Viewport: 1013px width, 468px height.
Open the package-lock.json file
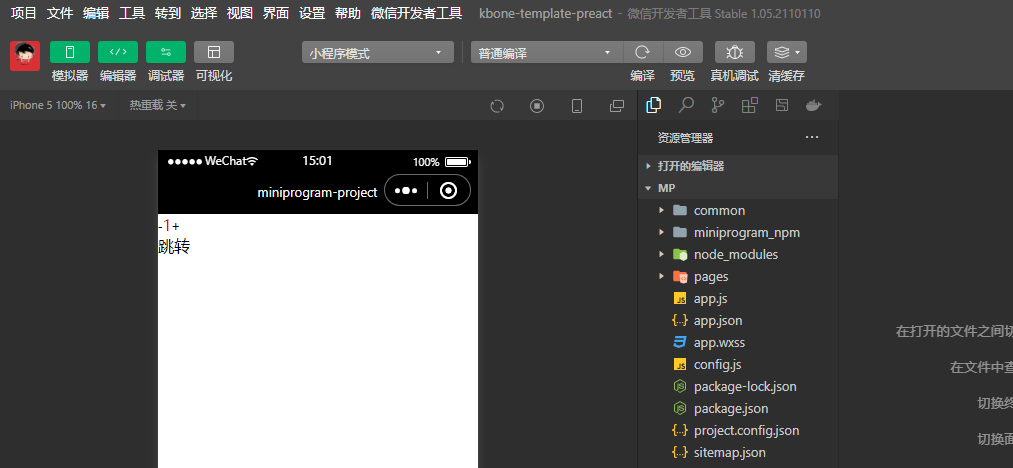pos(738,387)
